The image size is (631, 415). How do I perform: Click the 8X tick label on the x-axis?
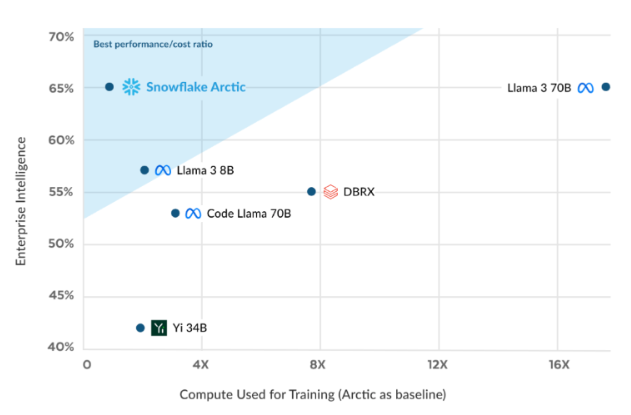click(319, 362)
